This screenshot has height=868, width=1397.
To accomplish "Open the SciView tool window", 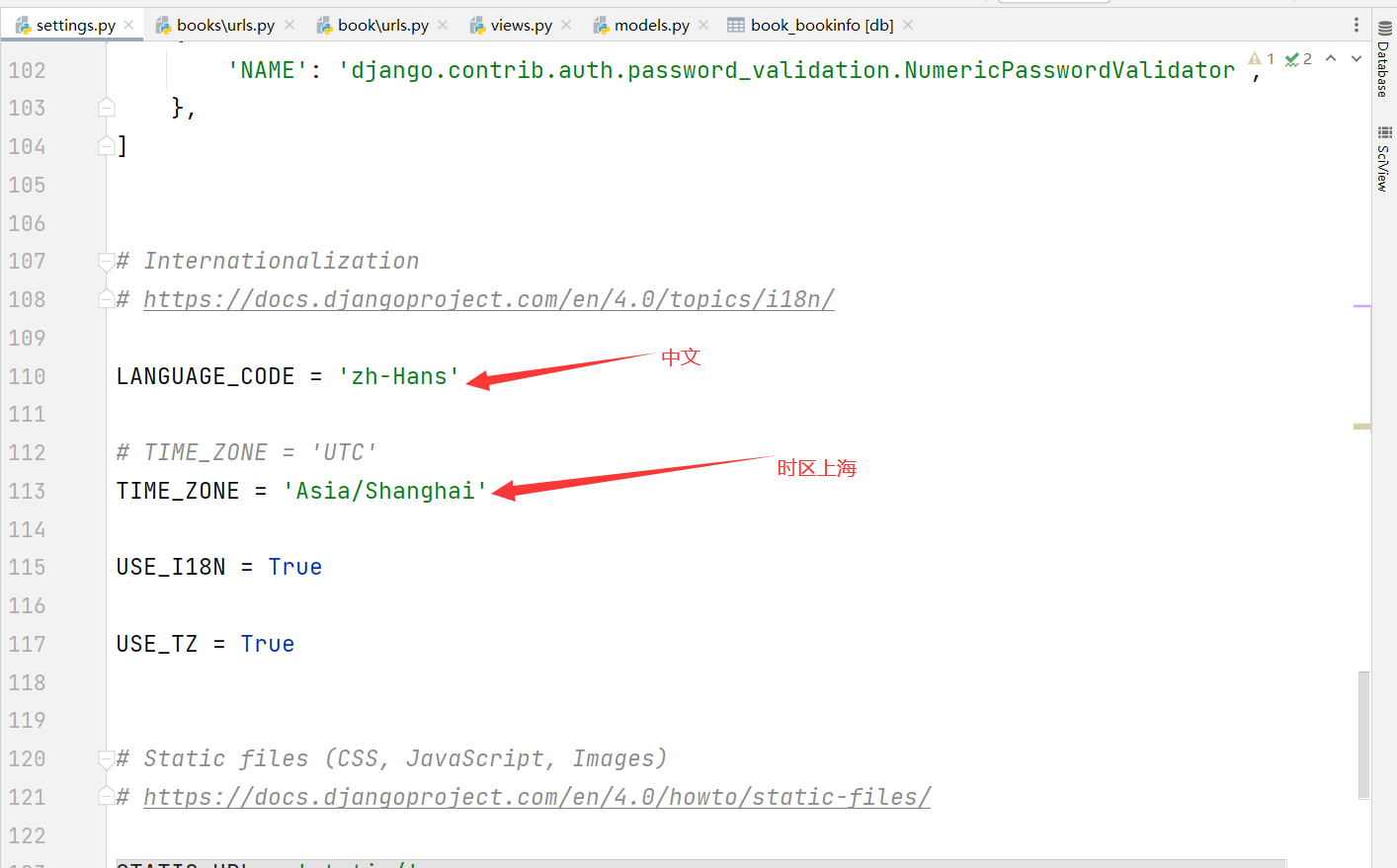I will [x=1384, y=158].
